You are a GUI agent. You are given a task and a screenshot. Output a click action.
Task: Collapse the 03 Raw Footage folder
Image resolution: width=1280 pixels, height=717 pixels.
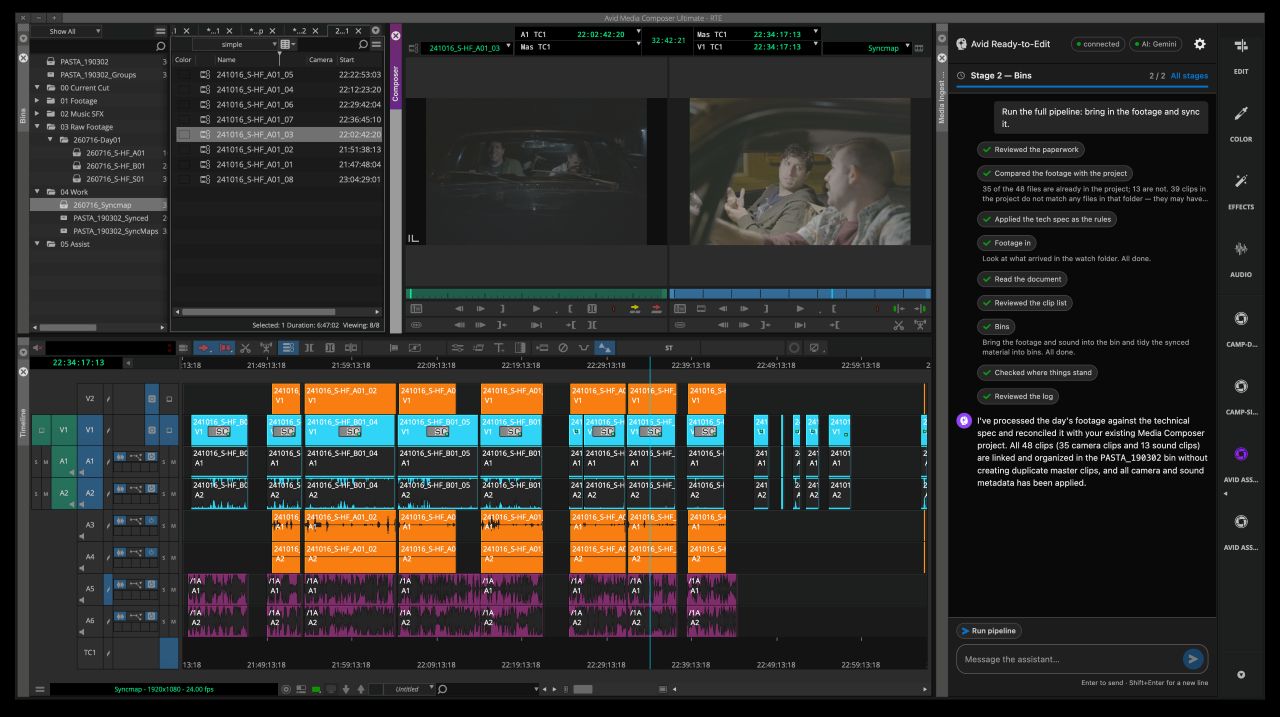click(38, 127)
